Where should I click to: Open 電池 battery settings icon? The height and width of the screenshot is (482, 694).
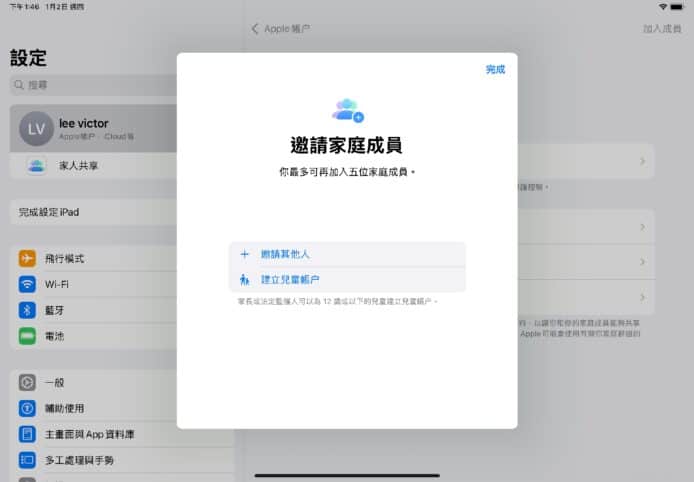coord(27,335)
